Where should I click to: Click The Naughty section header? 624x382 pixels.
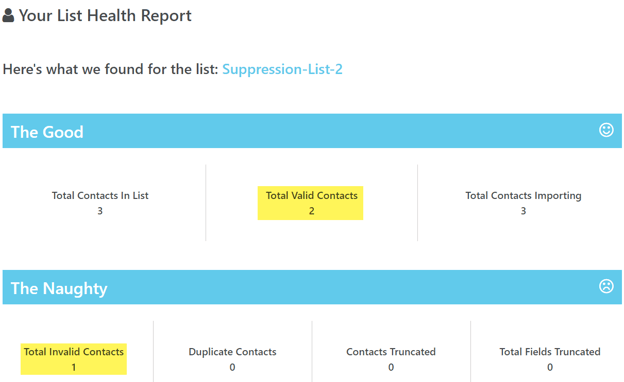(312, 287)
